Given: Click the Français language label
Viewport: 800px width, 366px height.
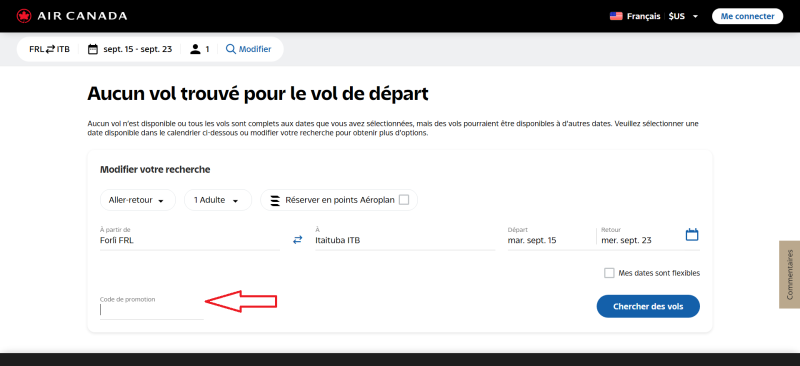Looking at the screenshot, I should pyautogui.click(x=643, y=16).
